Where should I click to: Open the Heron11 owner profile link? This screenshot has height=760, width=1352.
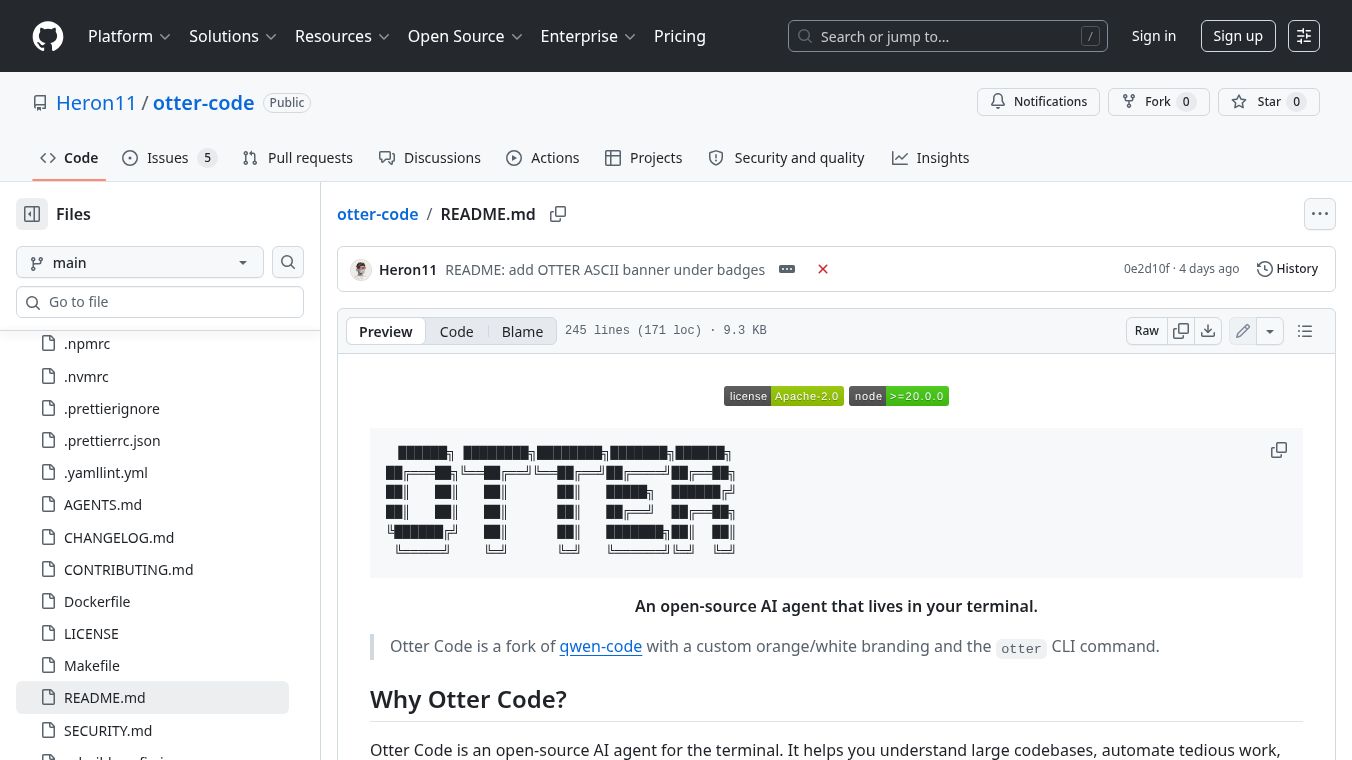pyautogui.click(x=96, y=102)
